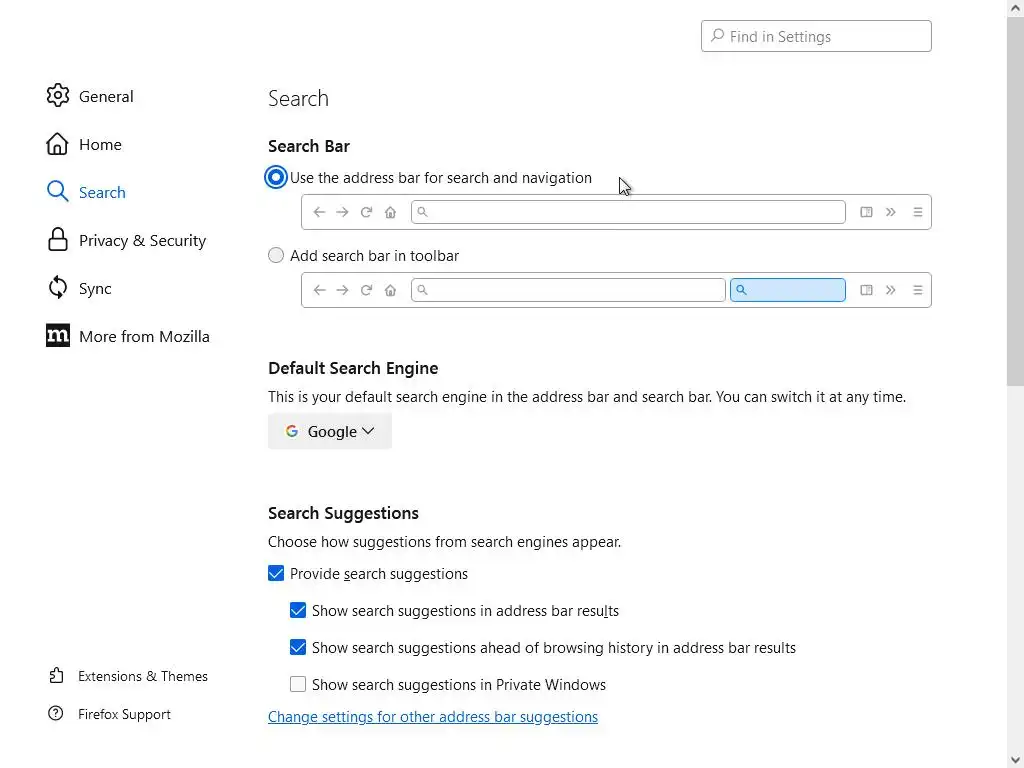Screen dimensions: 1024x768
Task: Click the More from Mozilla logo icon
Action: (x=58, y=336)
